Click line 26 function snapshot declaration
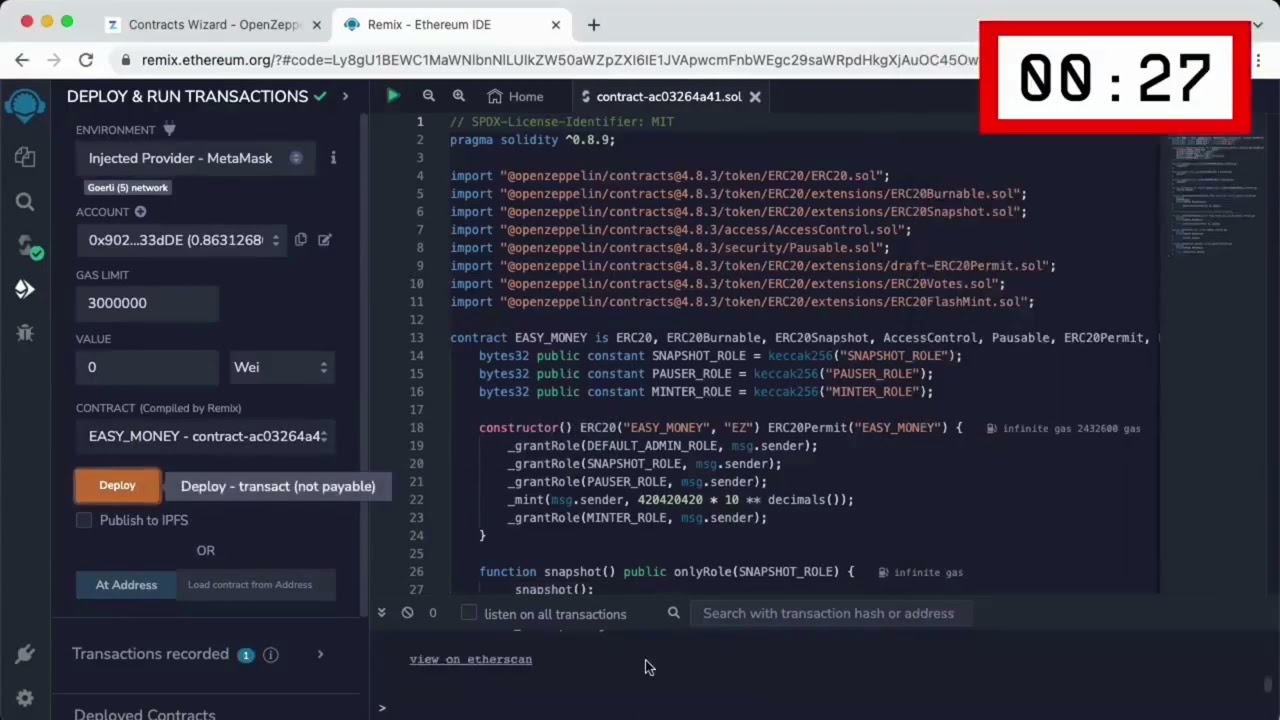Image resolution: width=1280 pixels, height=720 pixels. pyautogui.click(x=666, y=572)
